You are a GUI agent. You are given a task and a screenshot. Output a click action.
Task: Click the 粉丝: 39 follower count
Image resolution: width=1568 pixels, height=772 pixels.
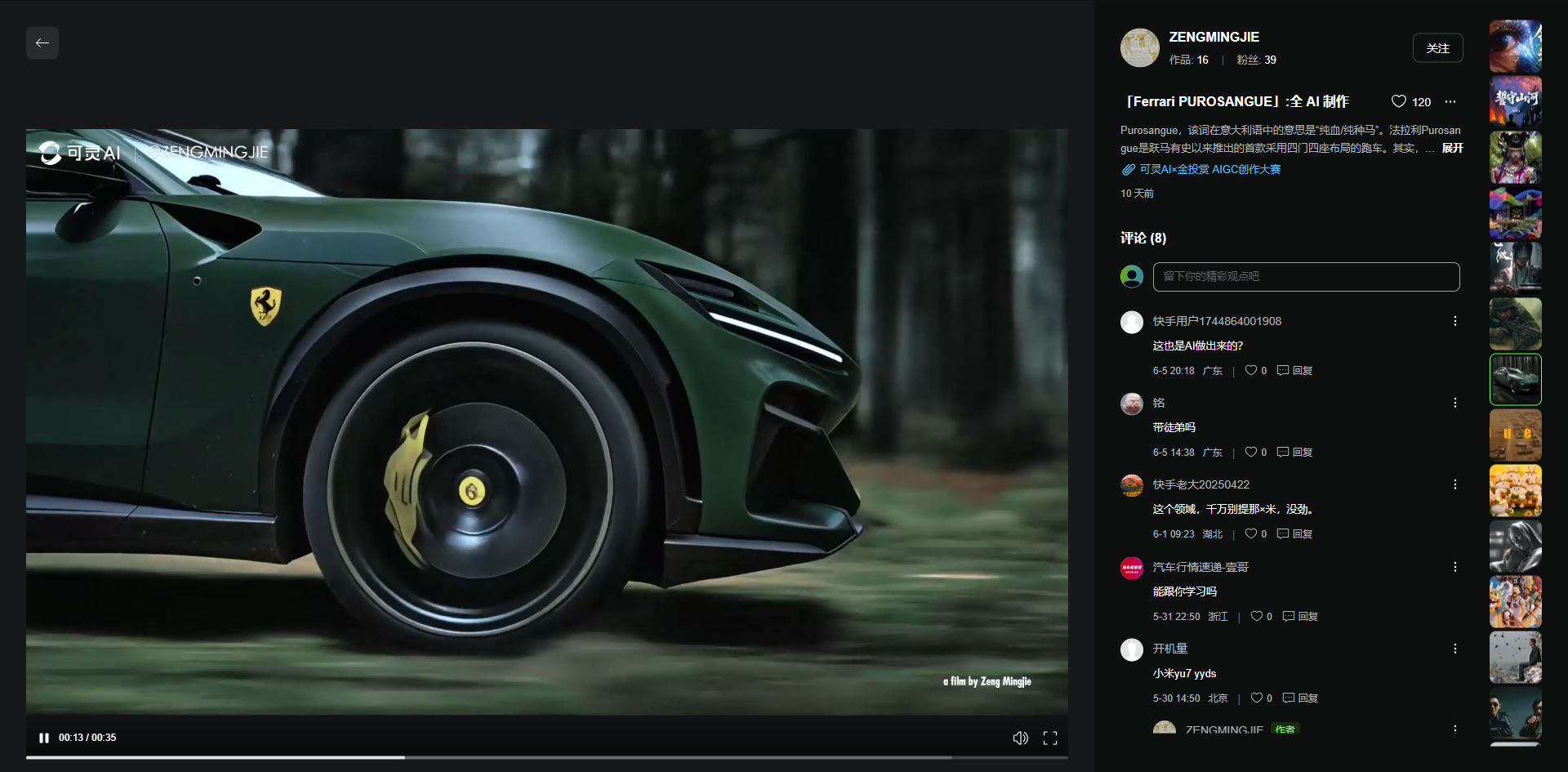(1256, 60)
